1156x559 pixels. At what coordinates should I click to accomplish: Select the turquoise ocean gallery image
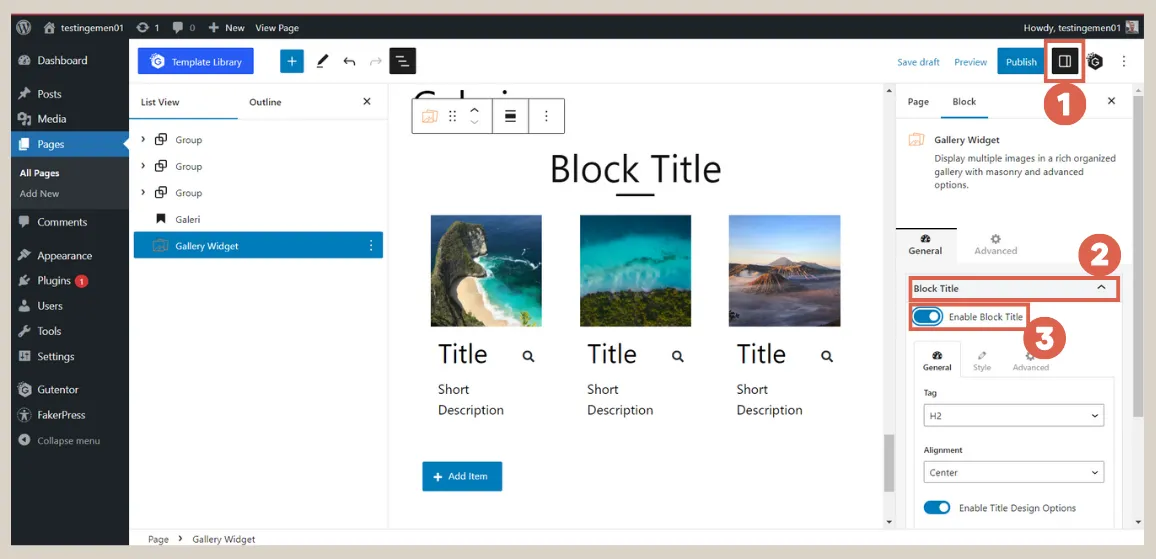[x=636, y=271]
